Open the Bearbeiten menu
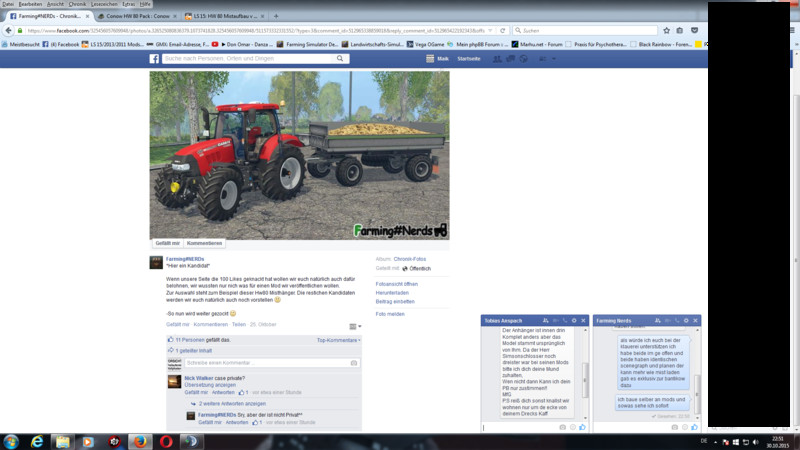 pos(30,4)
